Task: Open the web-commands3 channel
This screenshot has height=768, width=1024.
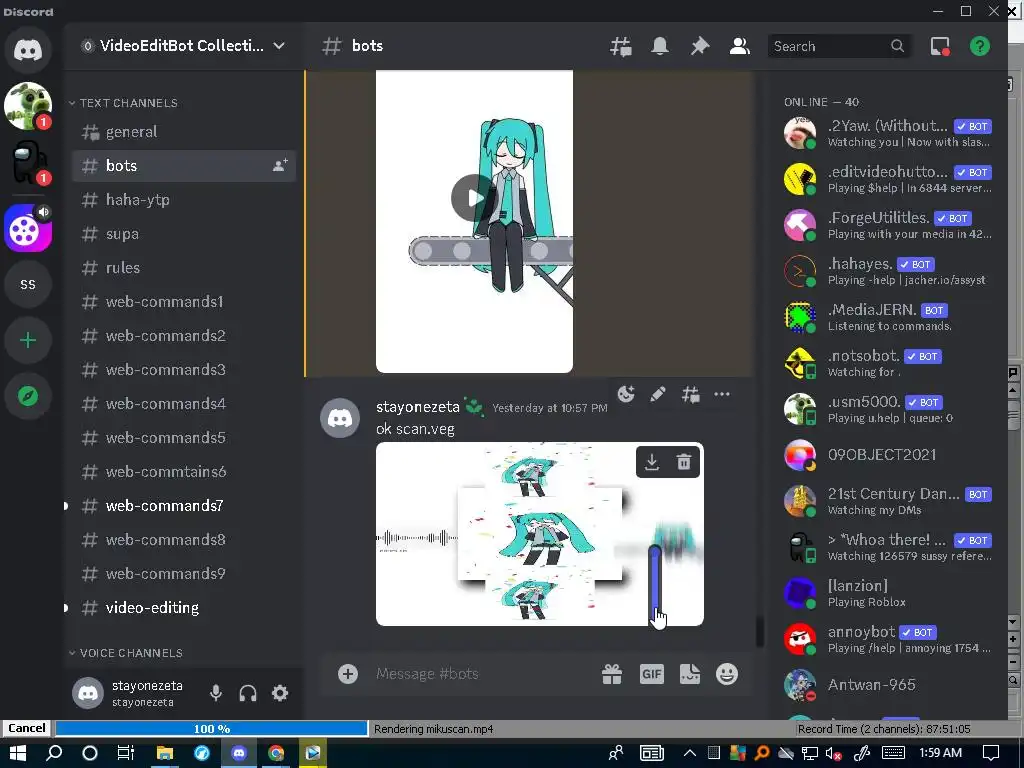Action: click(x=184, y=370)
